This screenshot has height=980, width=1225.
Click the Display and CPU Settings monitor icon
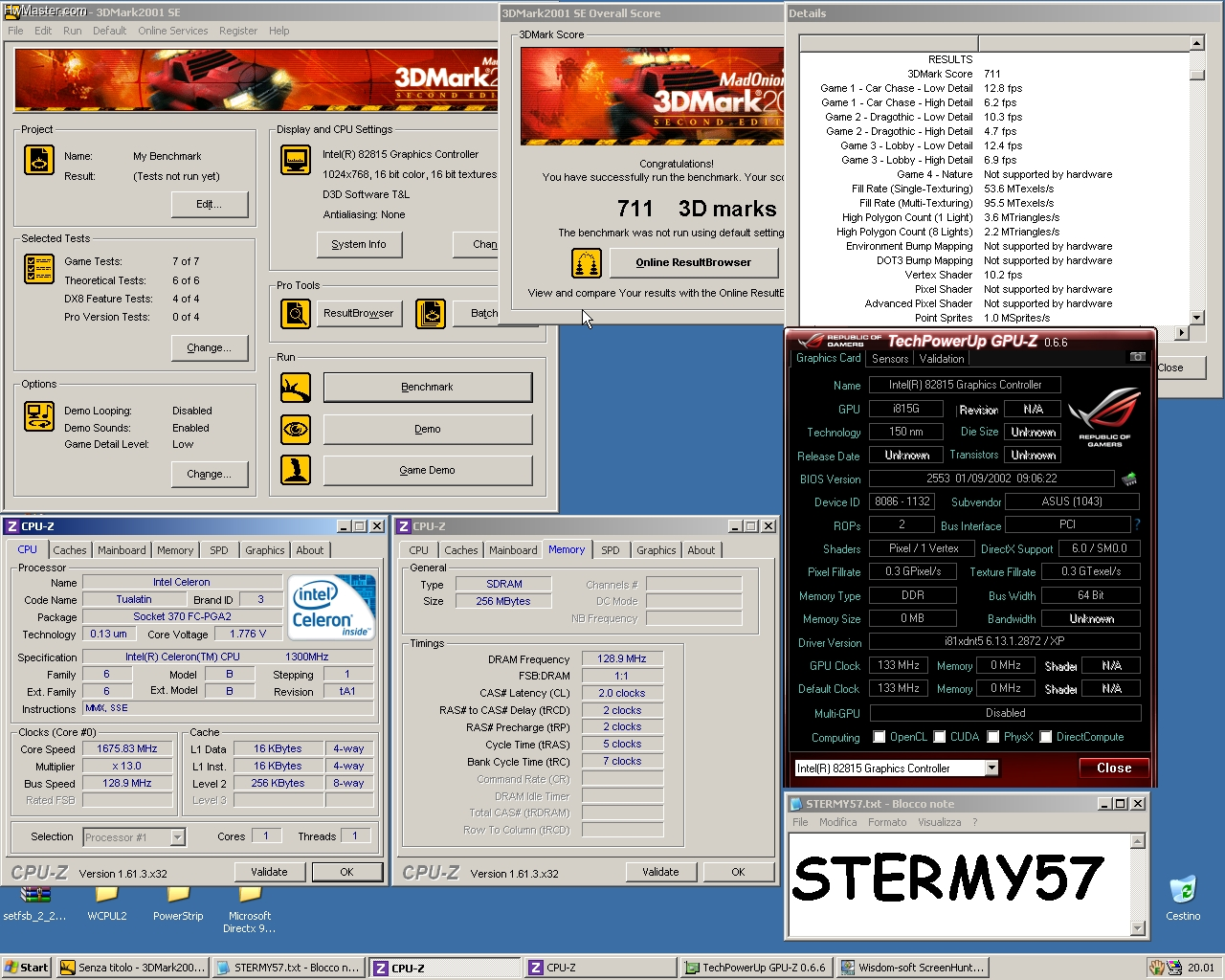[x=296, y=160]
